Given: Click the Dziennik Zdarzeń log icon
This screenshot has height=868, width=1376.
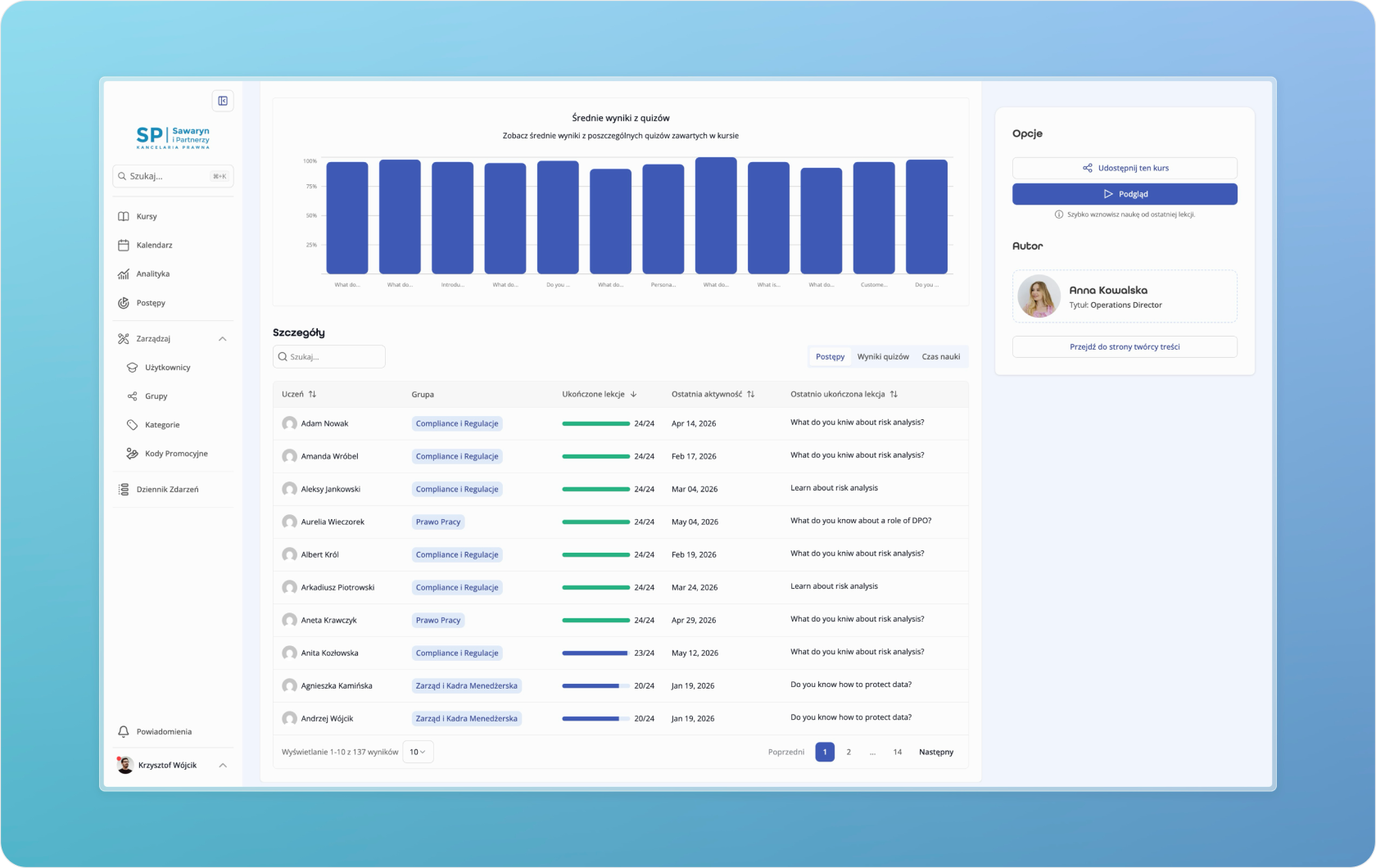Looking at the screenshot, I should click(124, 490).
